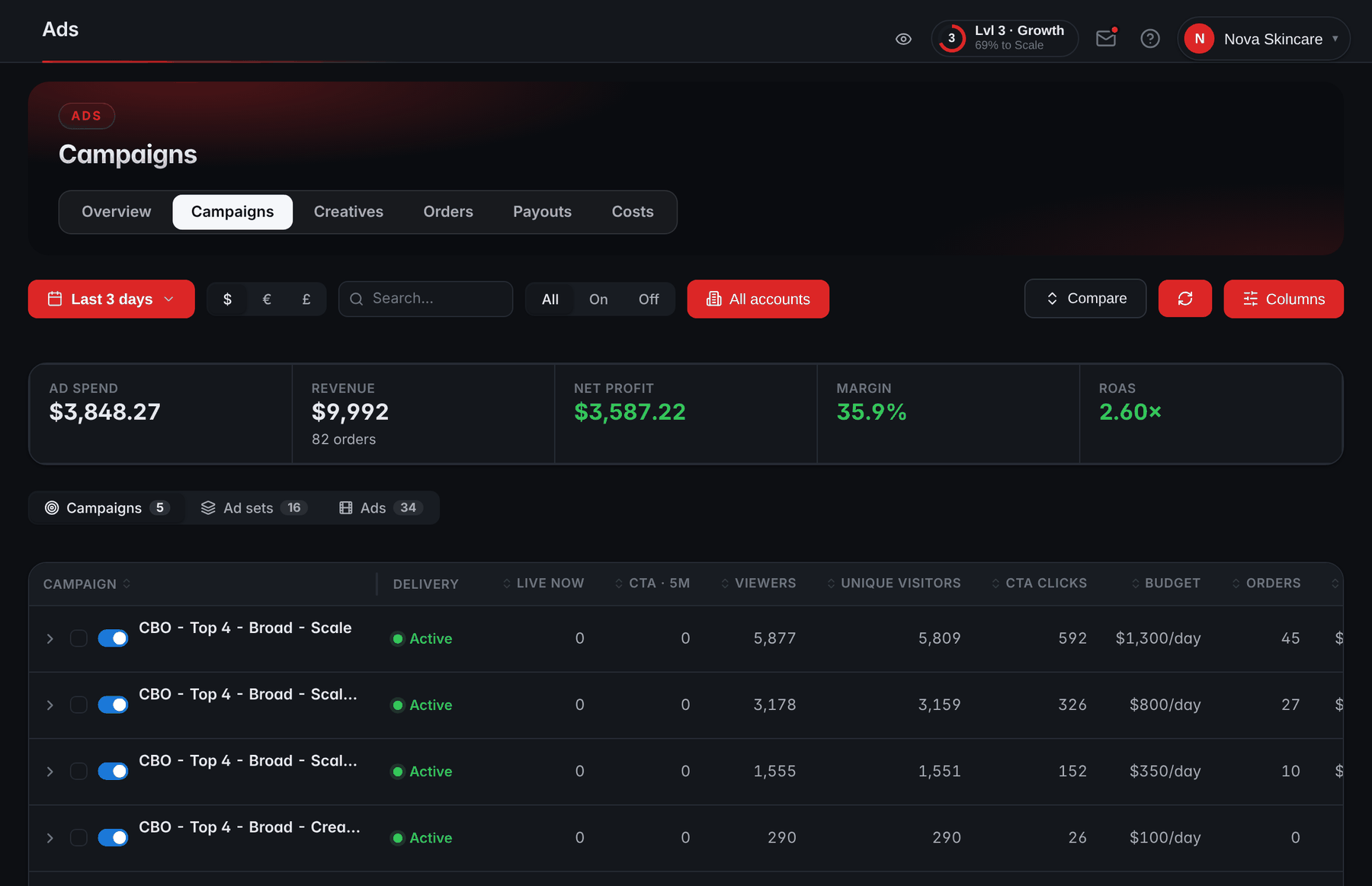
Task: Open the Last 3 days date dropdown
Action: (x=111, y=299)
